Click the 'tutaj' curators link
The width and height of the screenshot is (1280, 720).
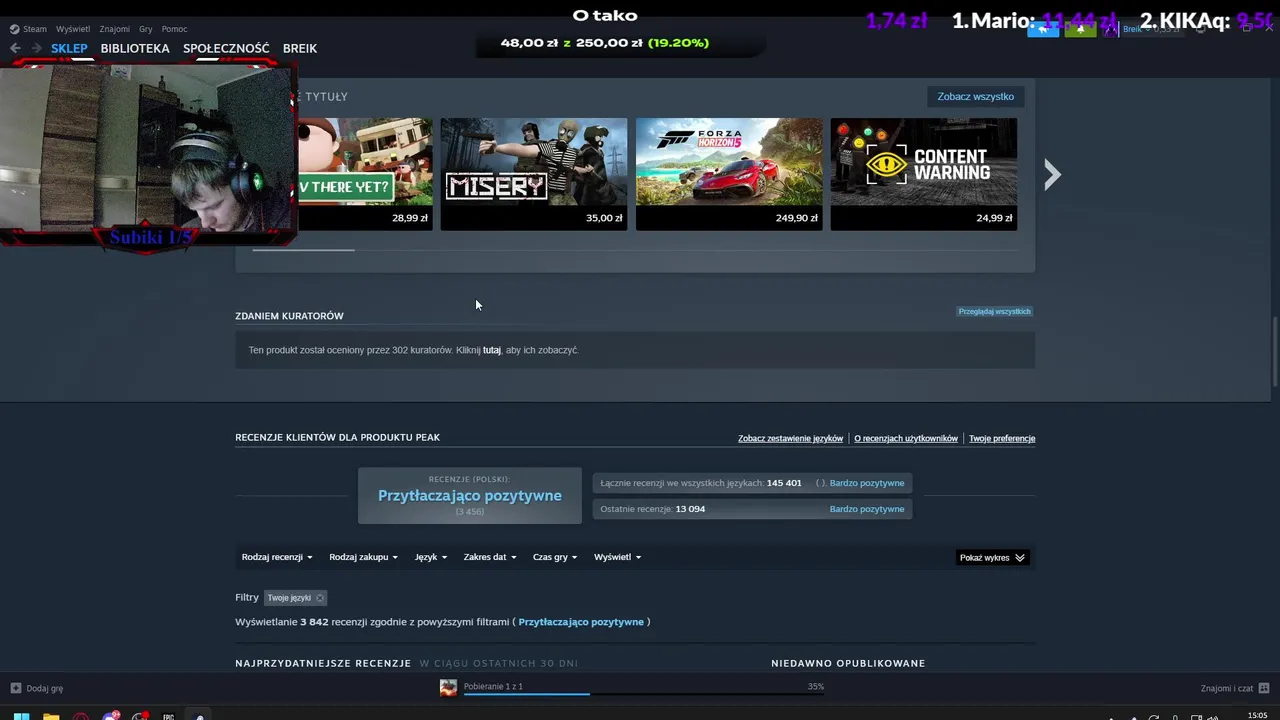492,350
